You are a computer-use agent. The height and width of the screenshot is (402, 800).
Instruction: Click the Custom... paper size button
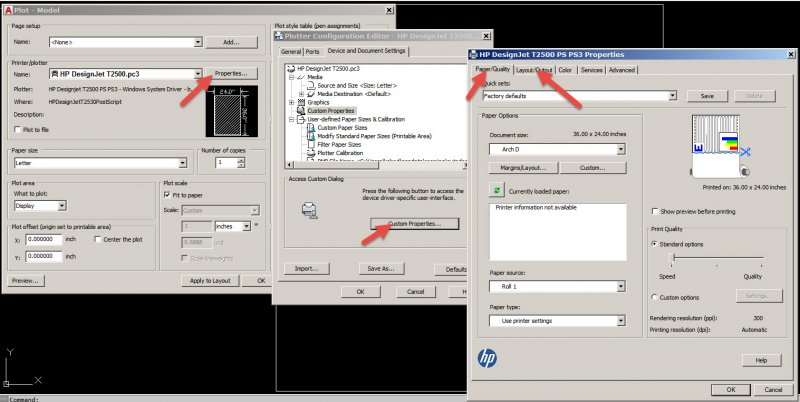point(593,168)
